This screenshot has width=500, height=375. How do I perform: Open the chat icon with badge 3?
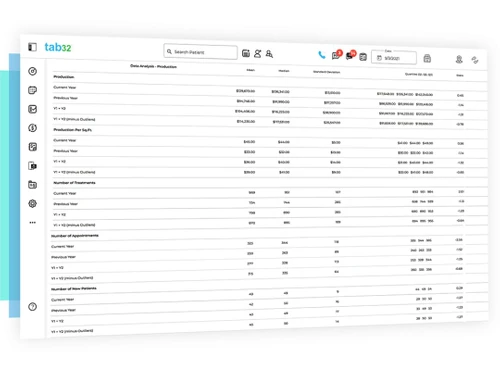point(336,55)
